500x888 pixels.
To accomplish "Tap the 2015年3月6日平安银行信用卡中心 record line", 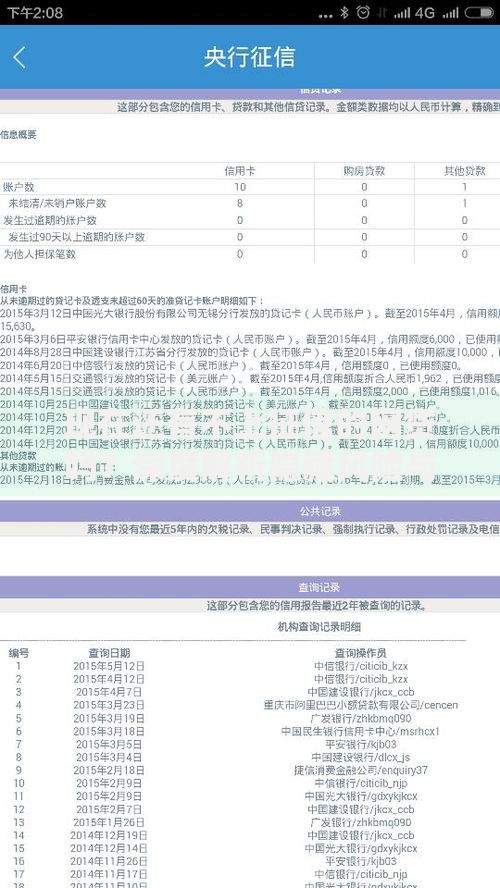I will [250, 339].
